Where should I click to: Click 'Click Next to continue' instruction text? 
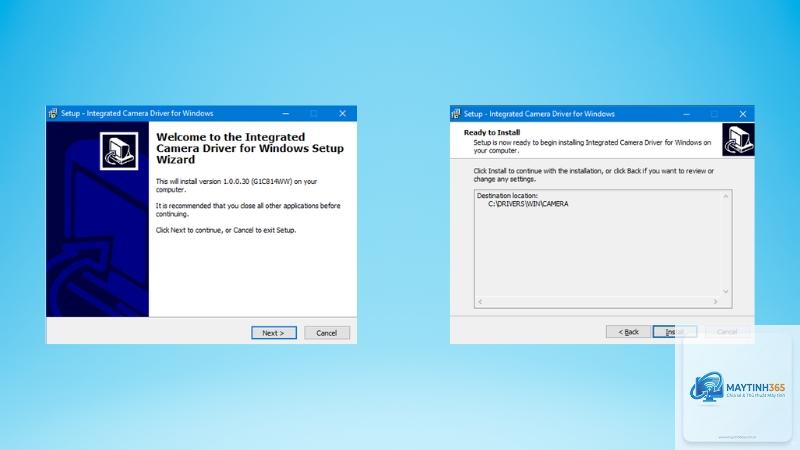coord(226,230)
